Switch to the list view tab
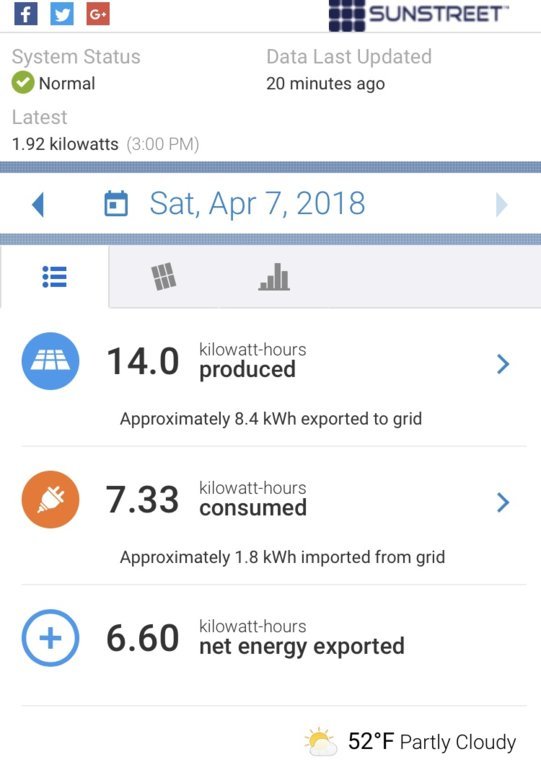Image resolution: width=541 pixels, height=767 pixels. tap(54, 277)
